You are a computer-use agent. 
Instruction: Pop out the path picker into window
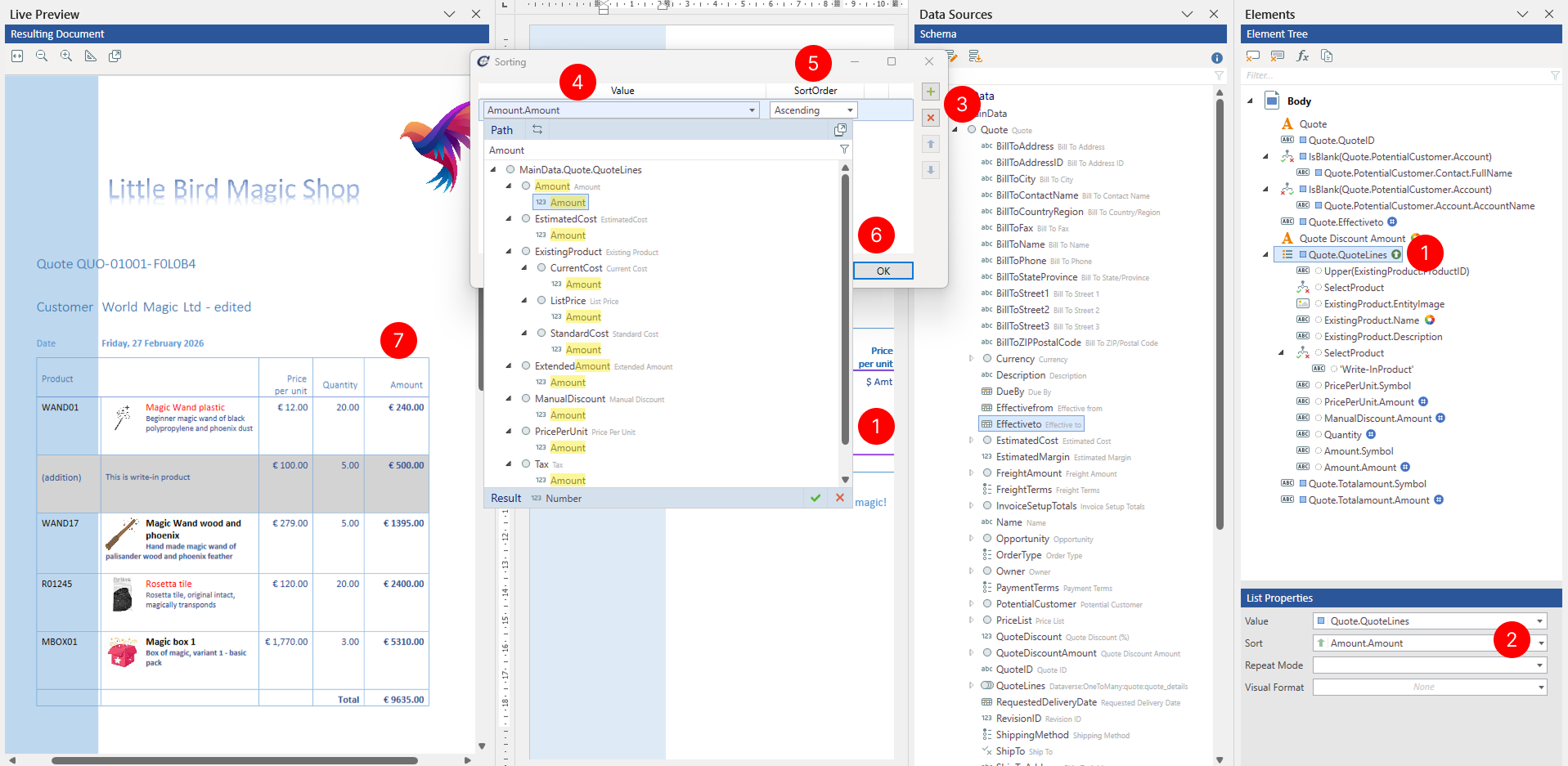840,130
